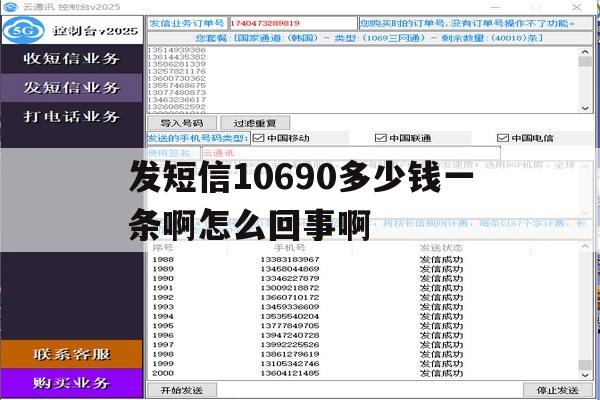Close the 云通讯 控制台 window
600x400 pixels.
pos(577,7)
